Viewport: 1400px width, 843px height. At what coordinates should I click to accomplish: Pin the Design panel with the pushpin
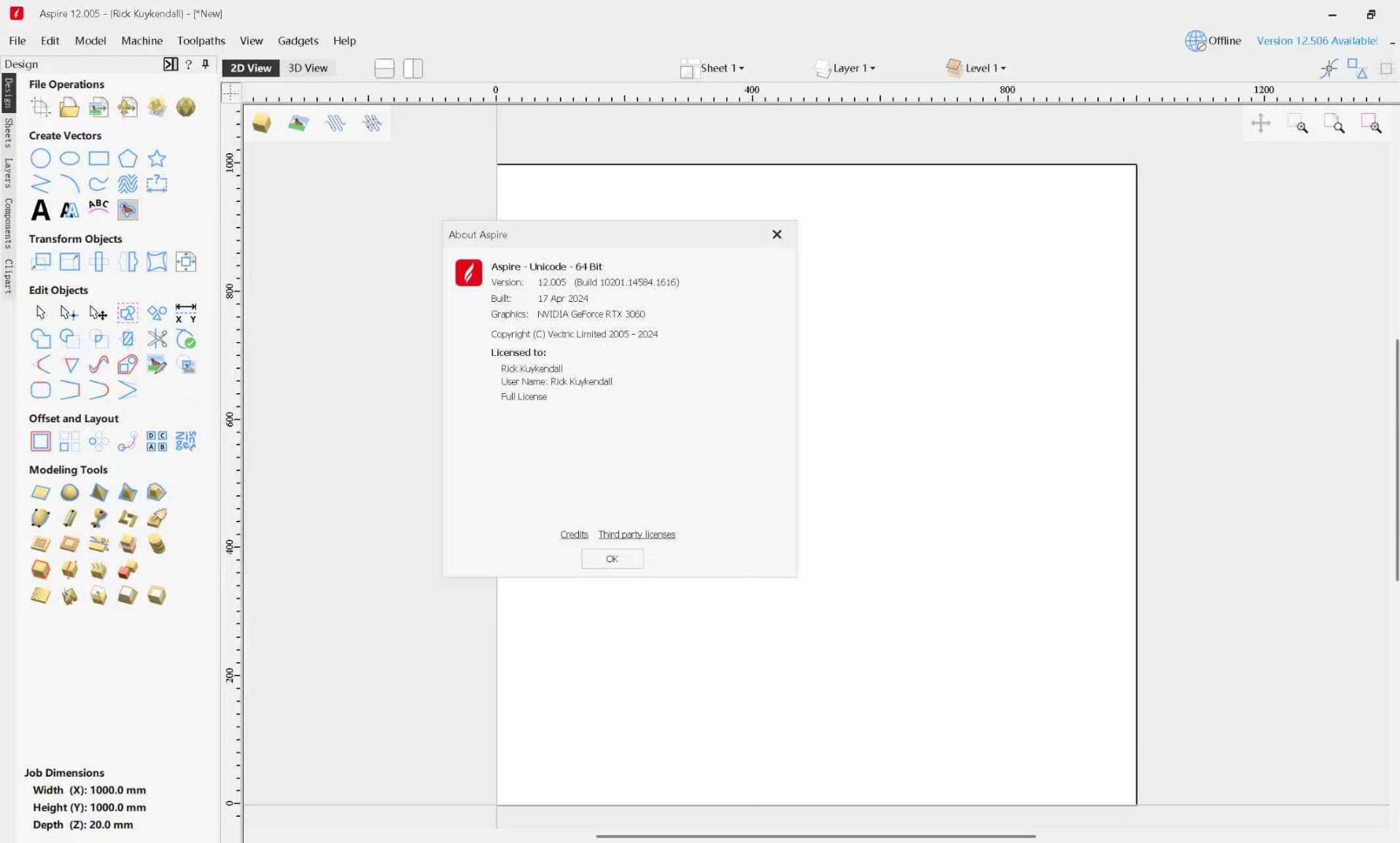coord(206,64)
